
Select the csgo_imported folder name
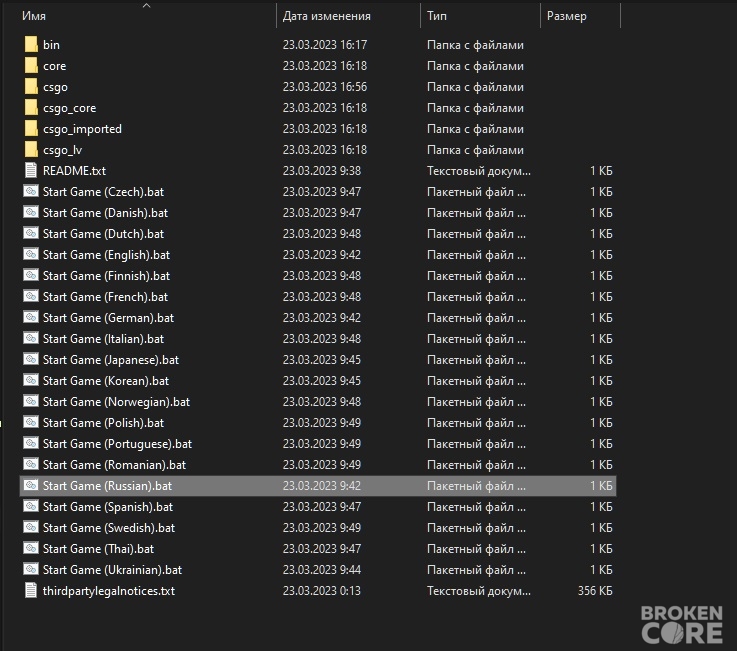click(82, 129)
